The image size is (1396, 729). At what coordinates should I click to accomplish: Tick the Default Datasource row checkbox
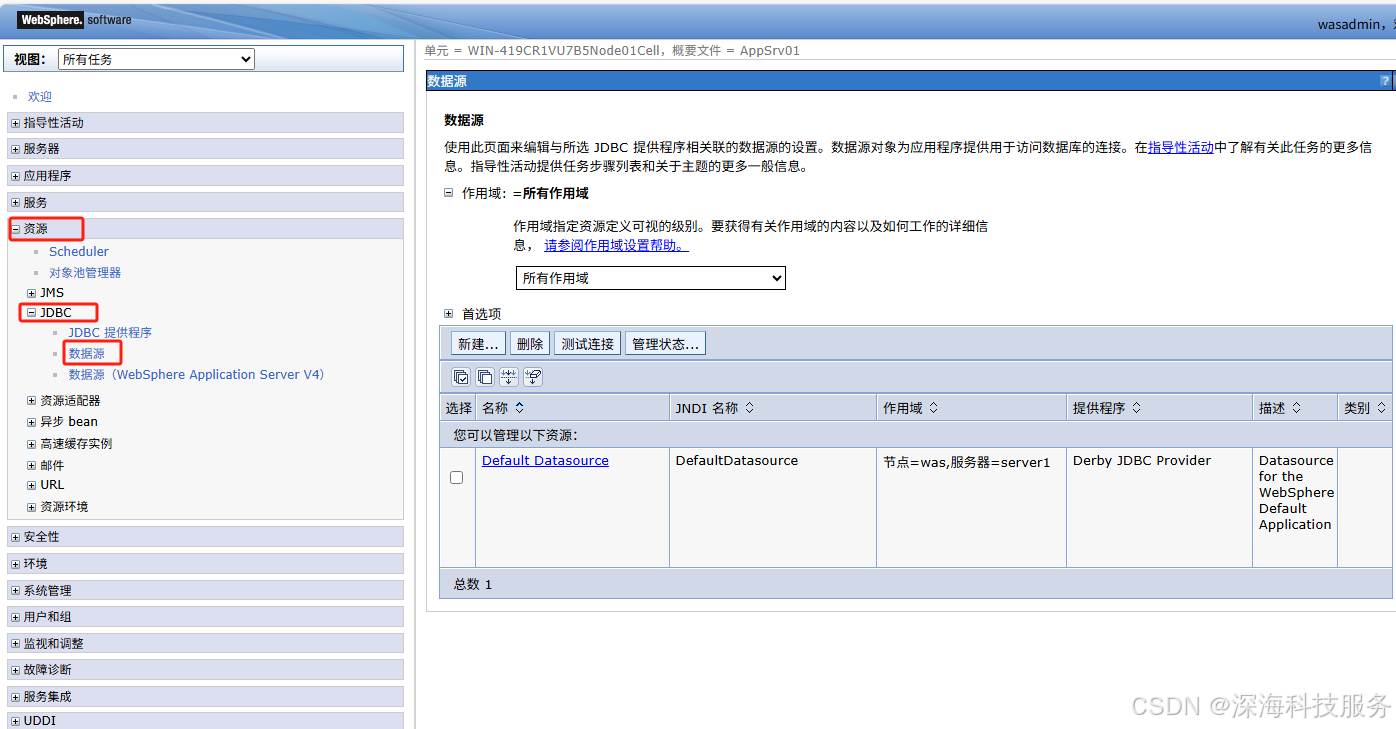tap(457, 478)
